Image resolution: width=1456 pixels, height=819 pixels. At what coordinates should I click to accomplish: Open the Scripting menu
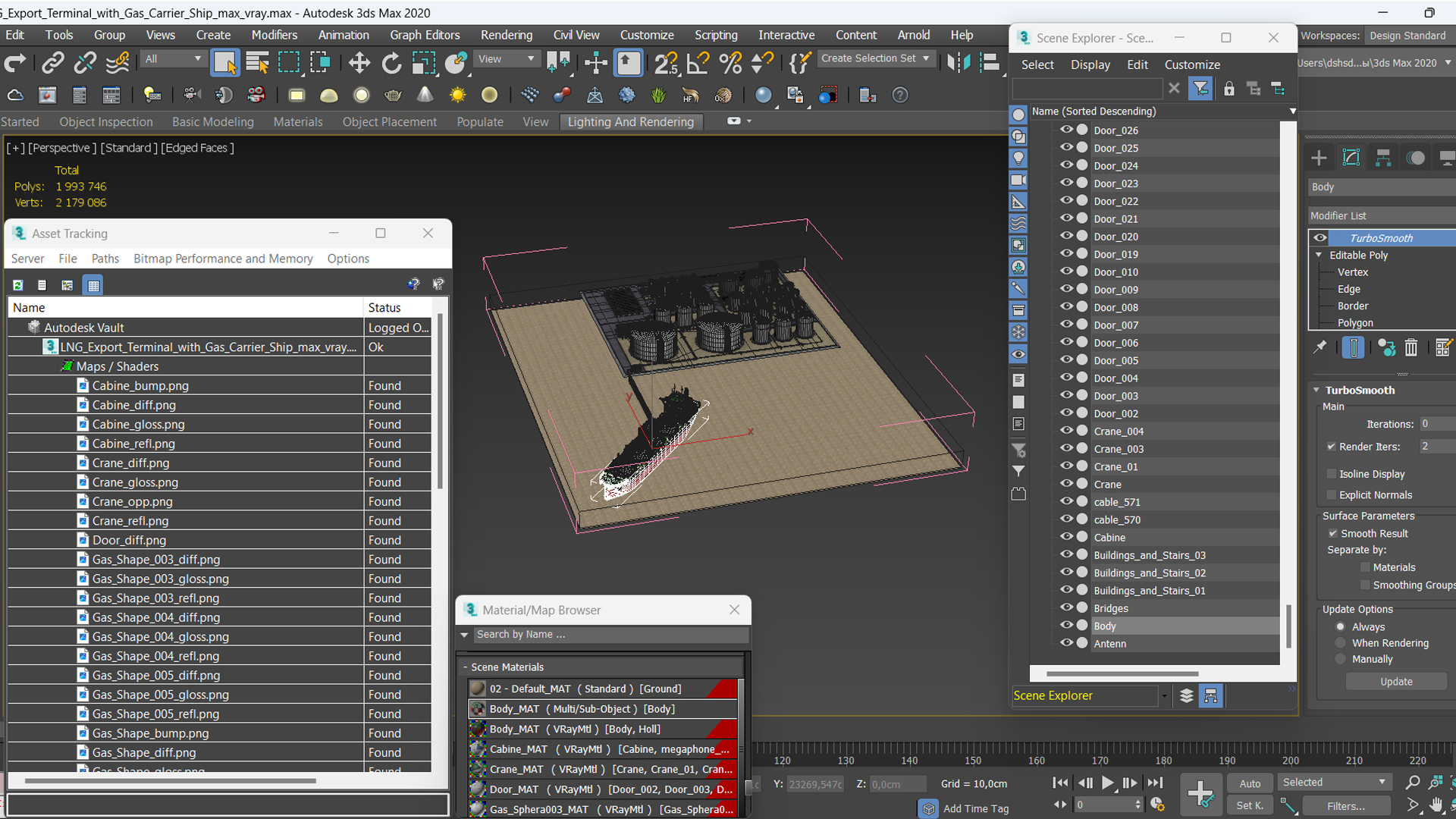[x=716, y=35]
